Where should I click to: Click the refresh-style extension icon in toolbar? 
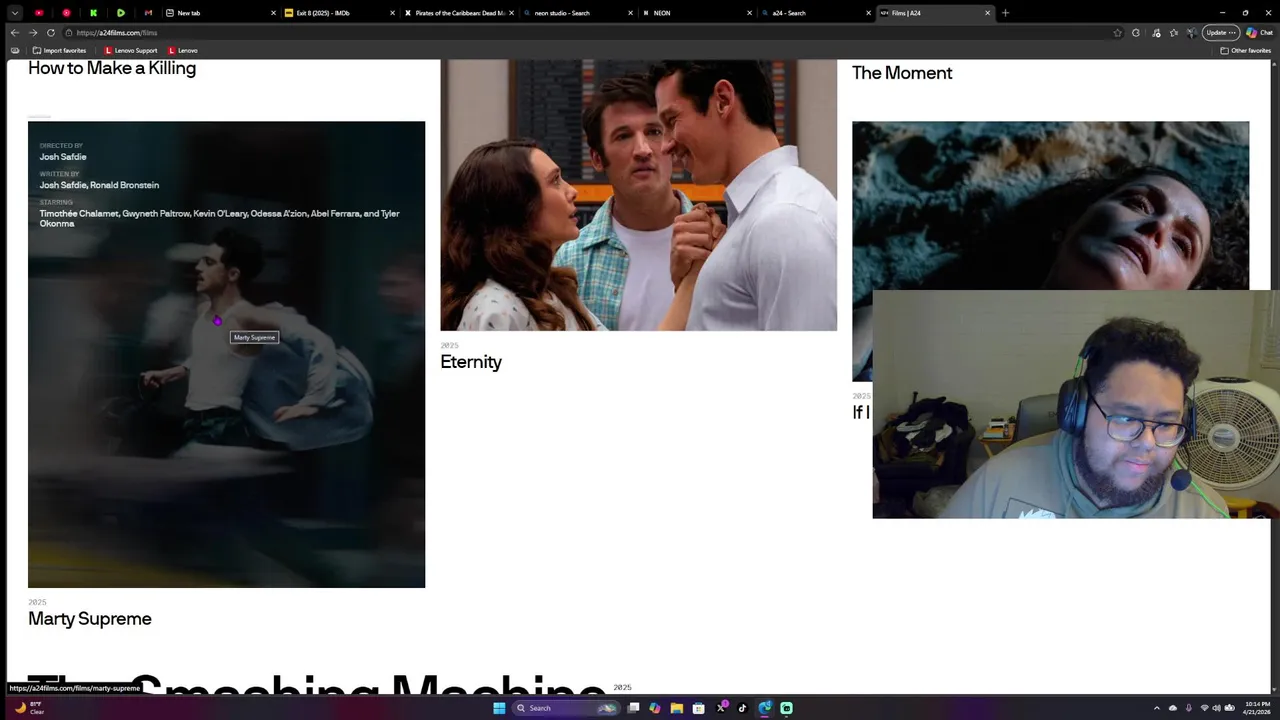click(1135, 32)
